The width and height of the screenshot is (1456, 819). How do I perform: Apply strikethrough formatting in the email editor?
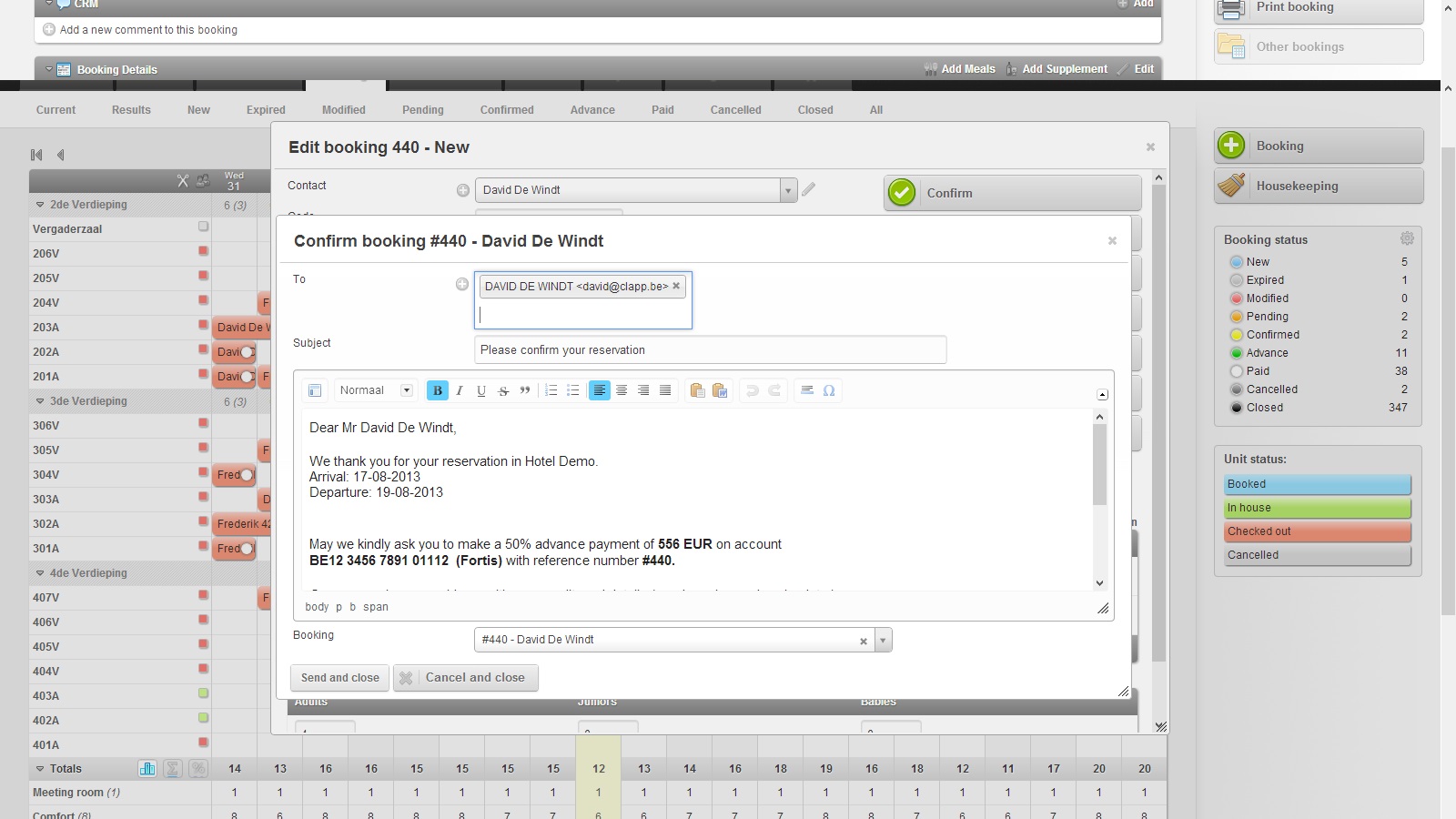pyautogui.click(x=503, y=390)
